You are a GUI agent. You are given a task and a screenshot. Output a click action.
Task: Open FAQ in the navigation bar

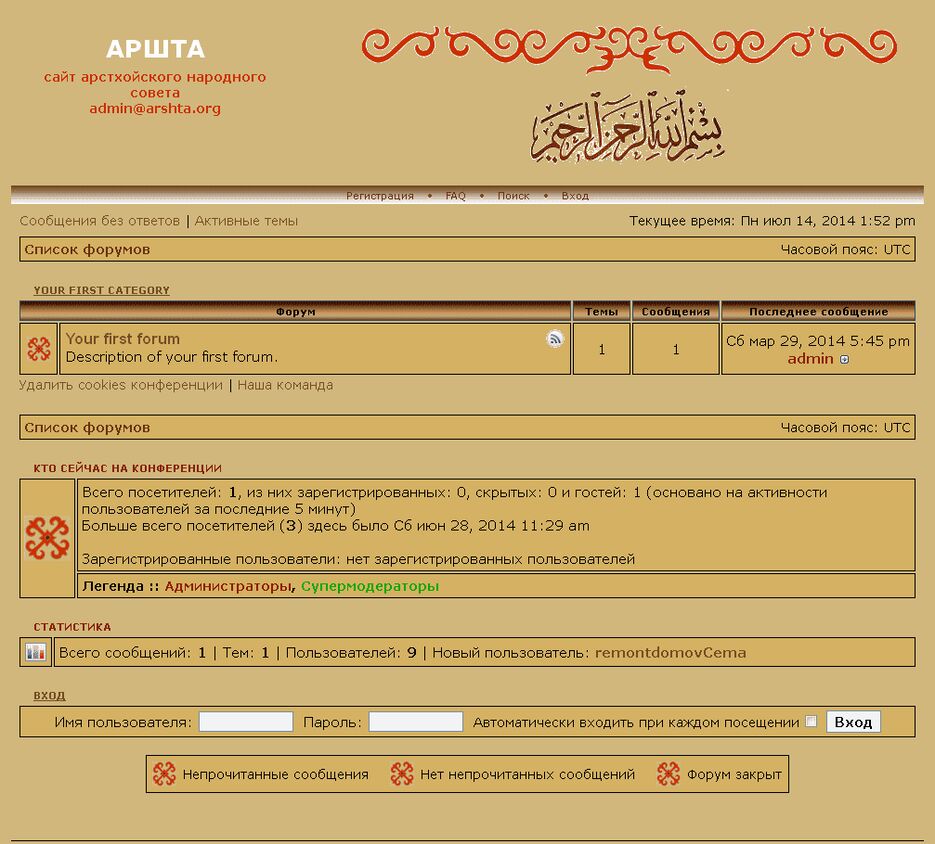pyautogui.click(x=456, y=196)
